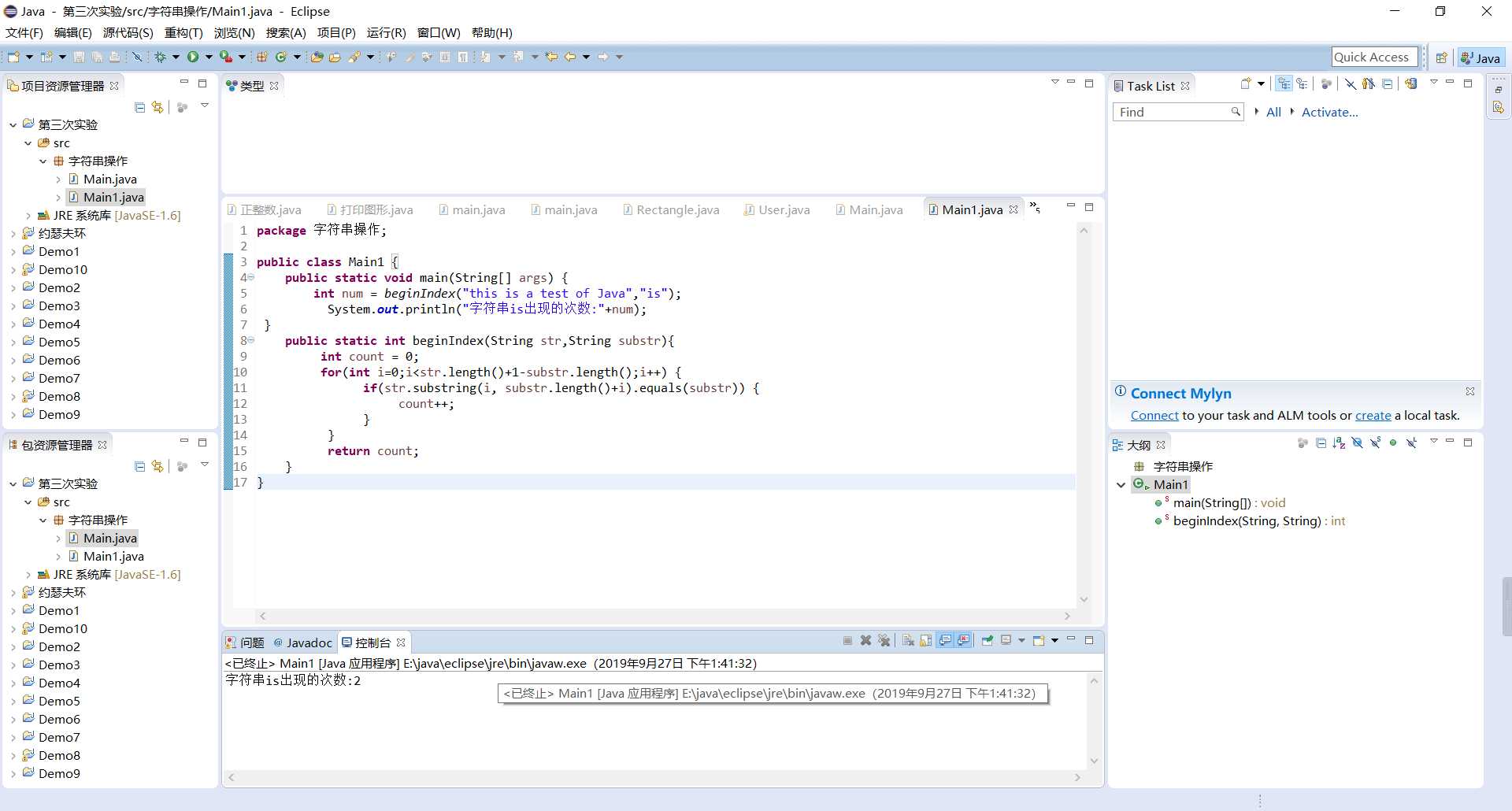Viewport: 1512px width, 811px height.
Task: Toggle Hide Static Members in outline toolbar
Action: (1375, 443)
